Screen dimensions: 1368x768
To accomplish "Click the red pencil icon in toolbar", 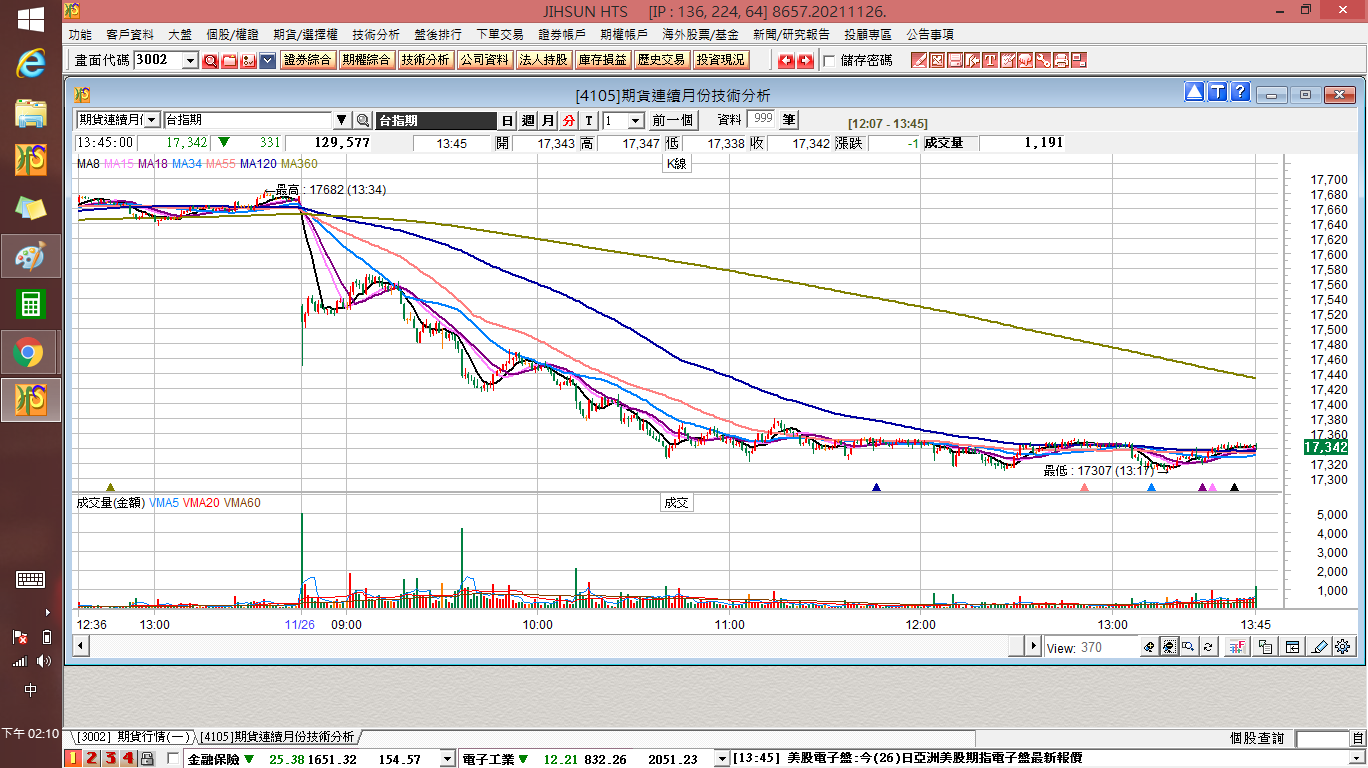I will click(918, 61).
